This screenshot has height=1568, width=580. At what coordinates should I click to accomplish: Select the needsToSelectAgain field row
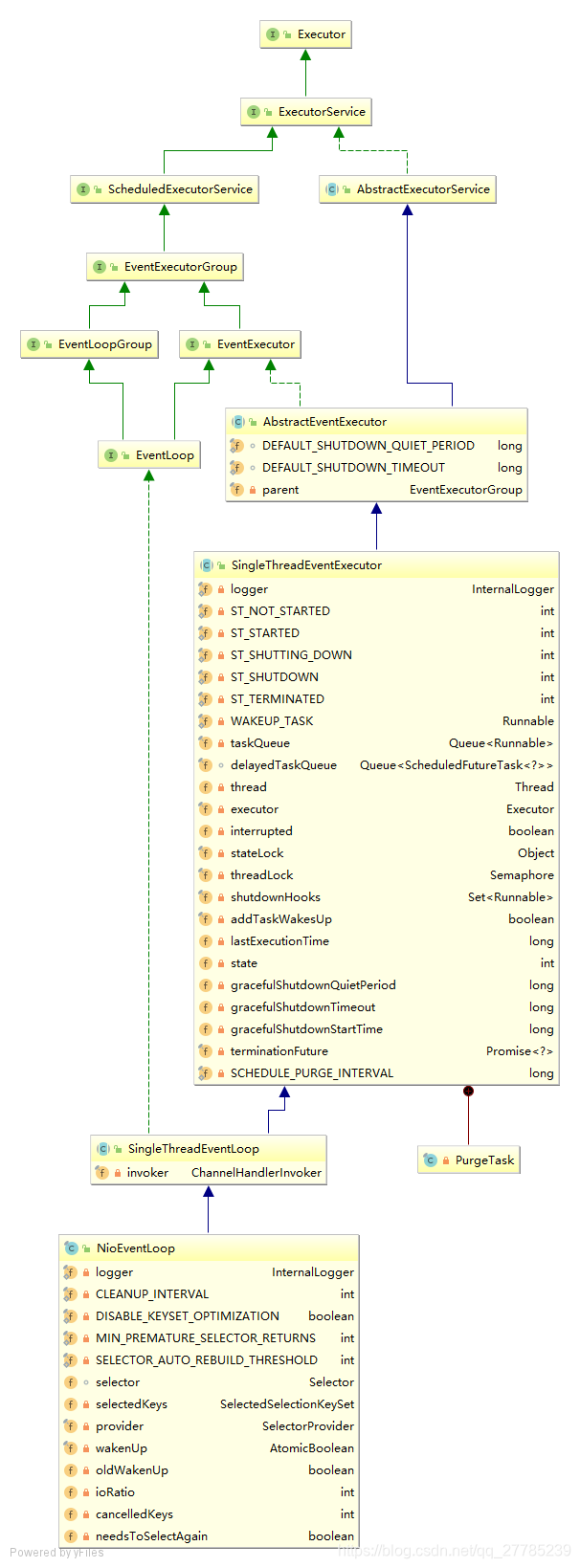click(209, 1536)
